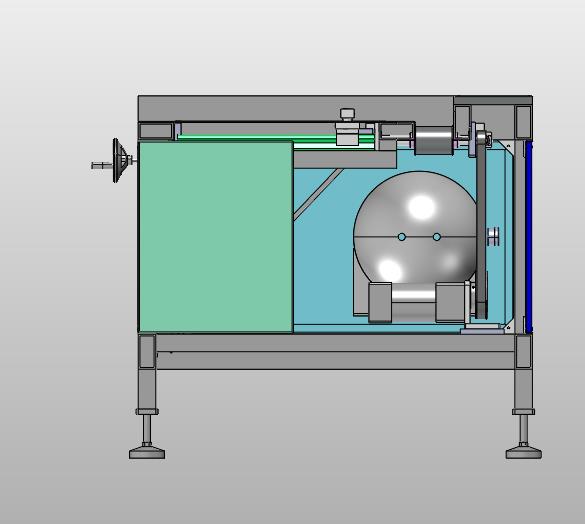Click the bolt knob atop the slide rail
Image resolution: width=585 pixels, height=524 pixels.
tap(347, 115)
